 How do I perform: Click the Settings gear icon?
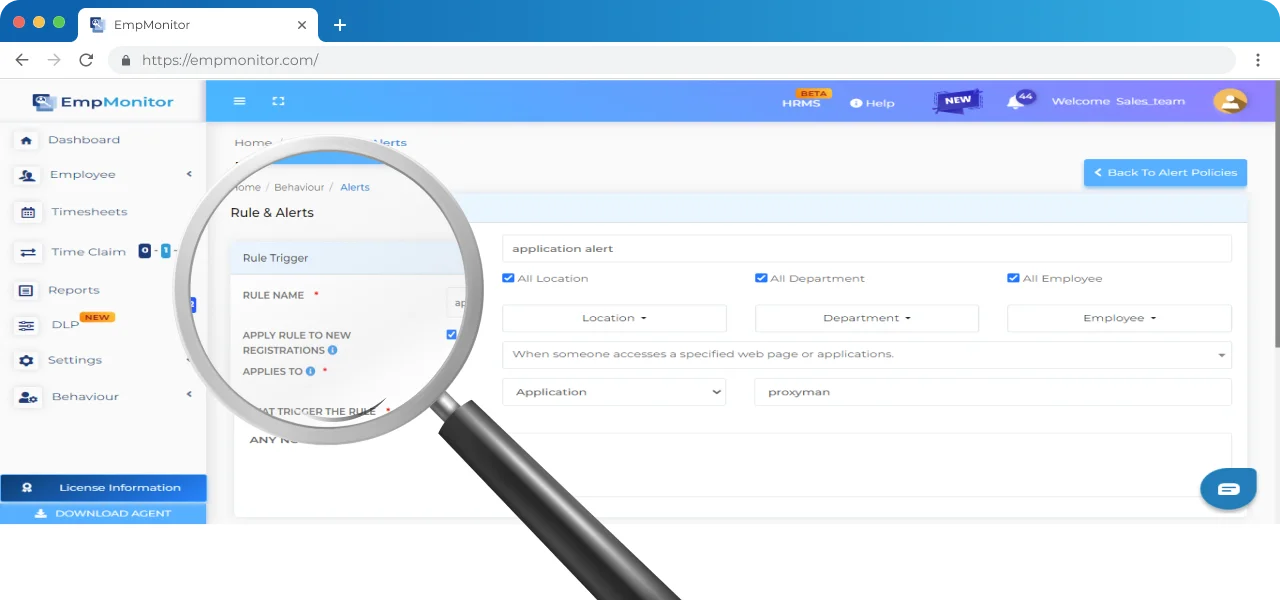pyautogui.click(x=27, y=360)
